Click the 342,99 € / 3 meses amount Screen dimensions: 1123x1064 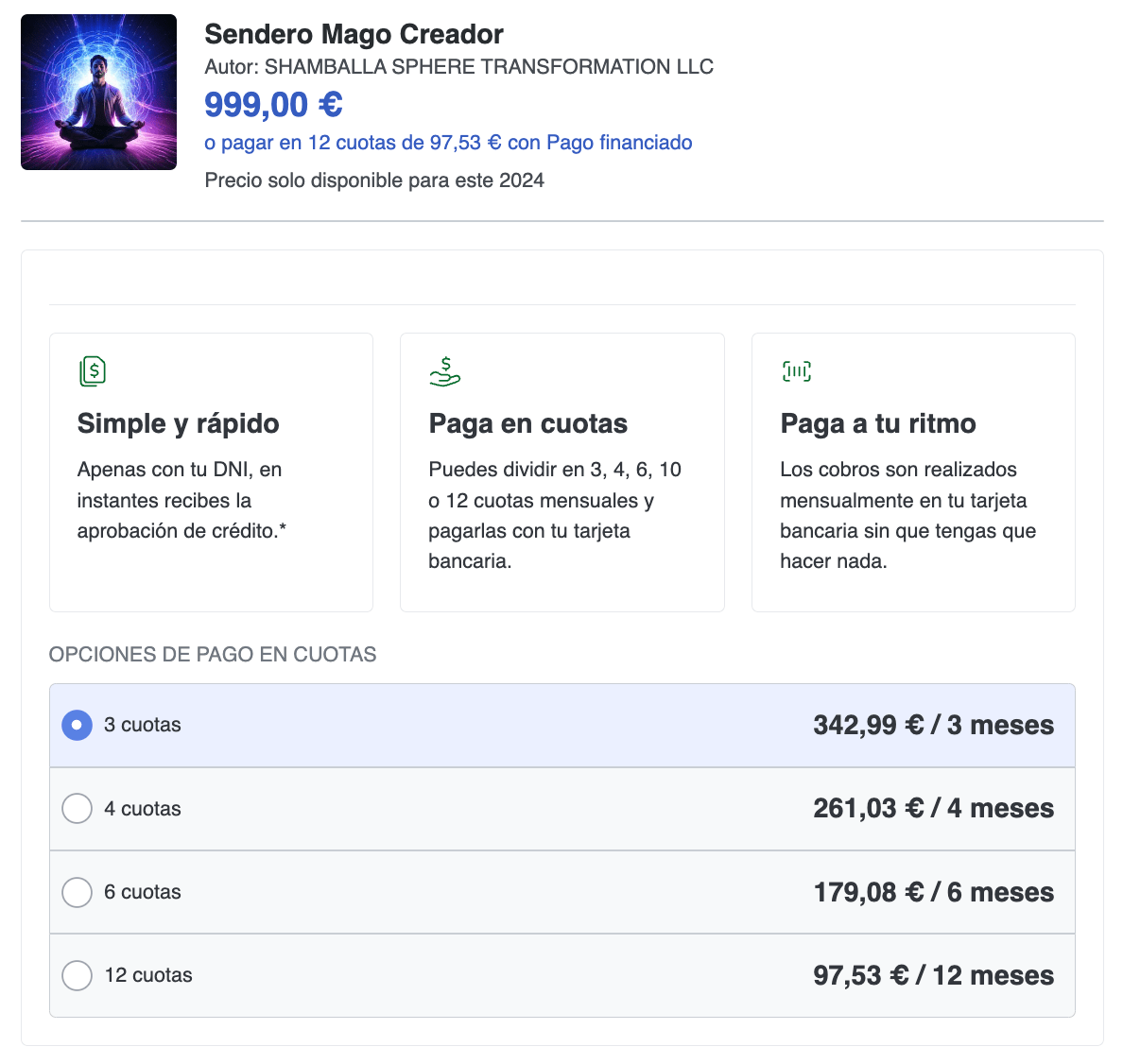pyautogui.click(x=934, y=725)
